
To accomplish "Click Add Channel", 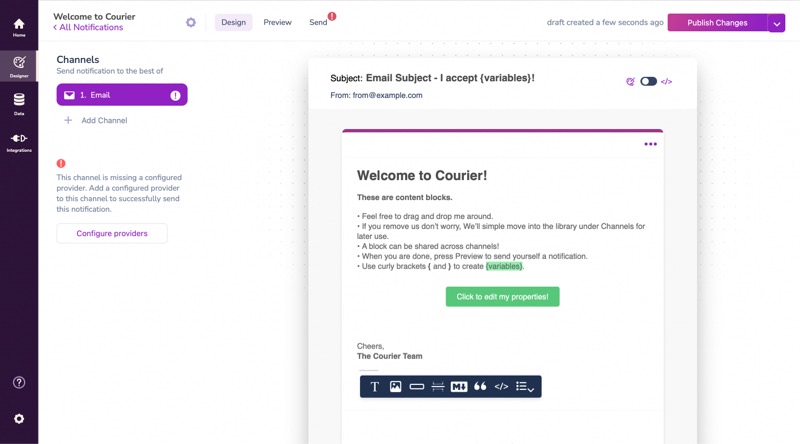I will (x=104, y=120).
